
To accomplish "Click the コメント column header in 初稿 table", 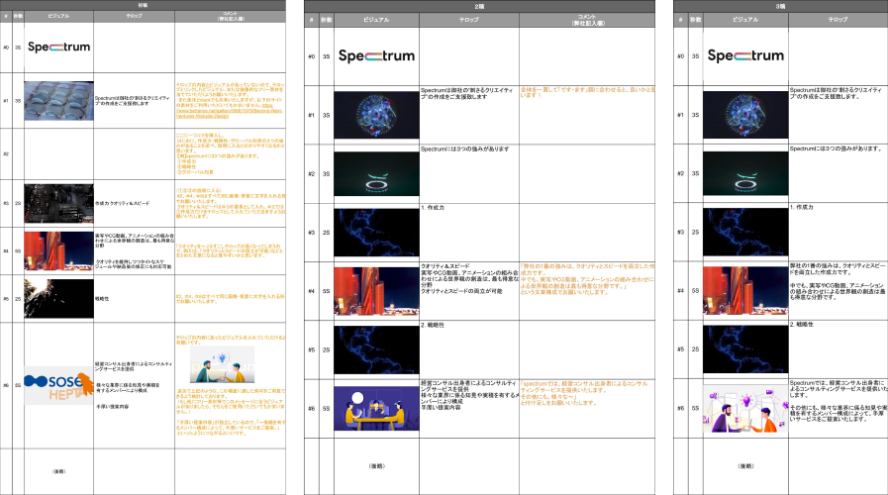I will (230, 16).
